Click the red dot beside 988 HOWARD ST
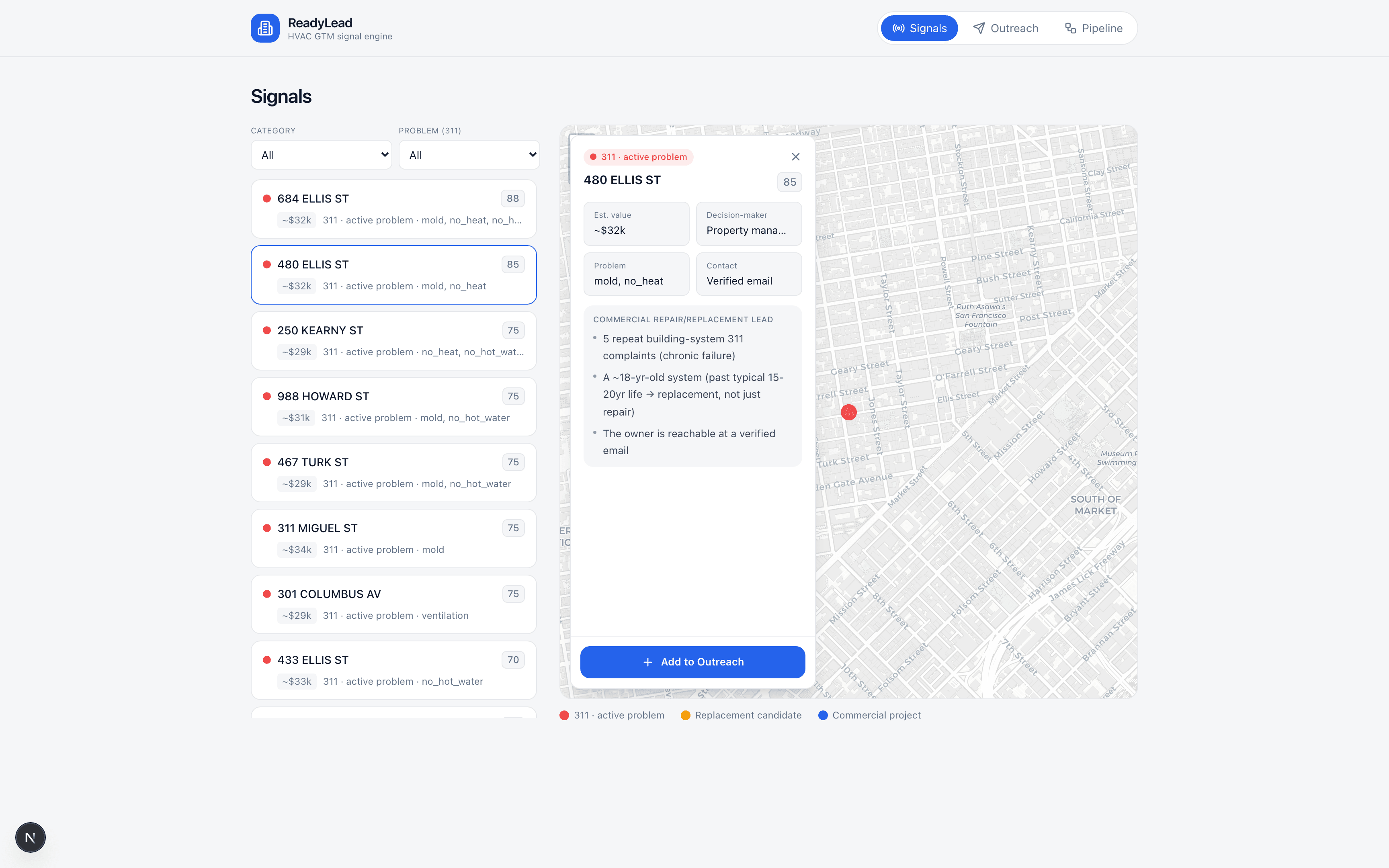Viewport: 1389px width, 868px height. (x=267, y=396)
